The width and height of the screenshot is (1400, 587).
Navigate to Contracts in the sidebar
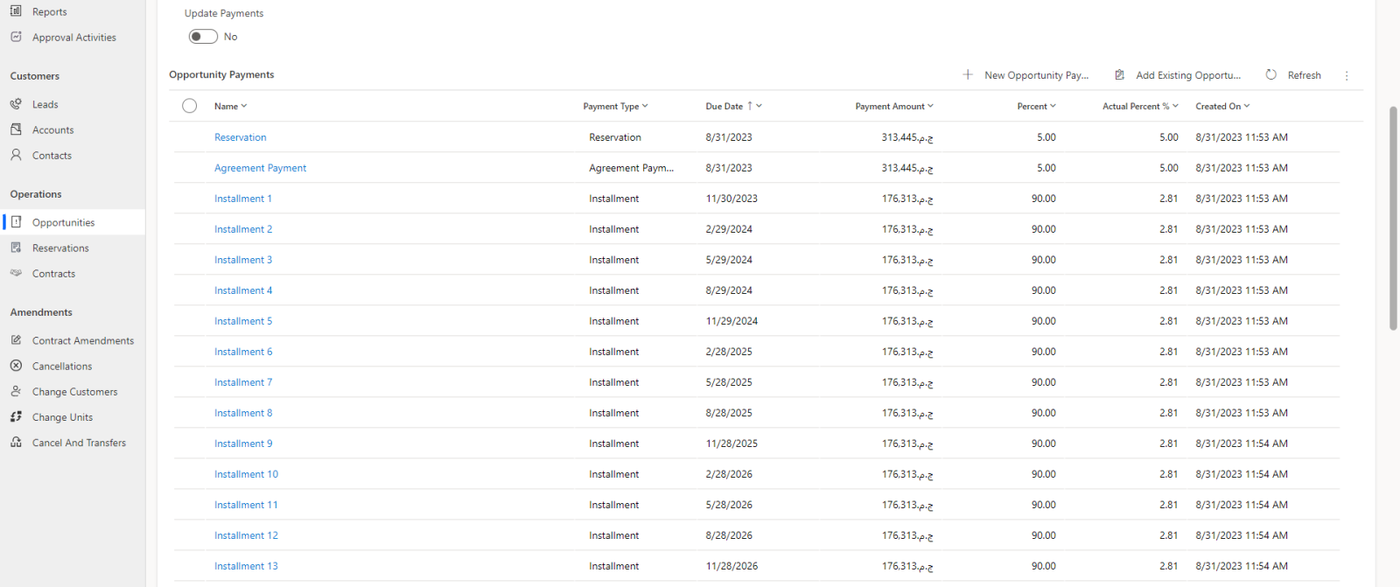point(53,274)
